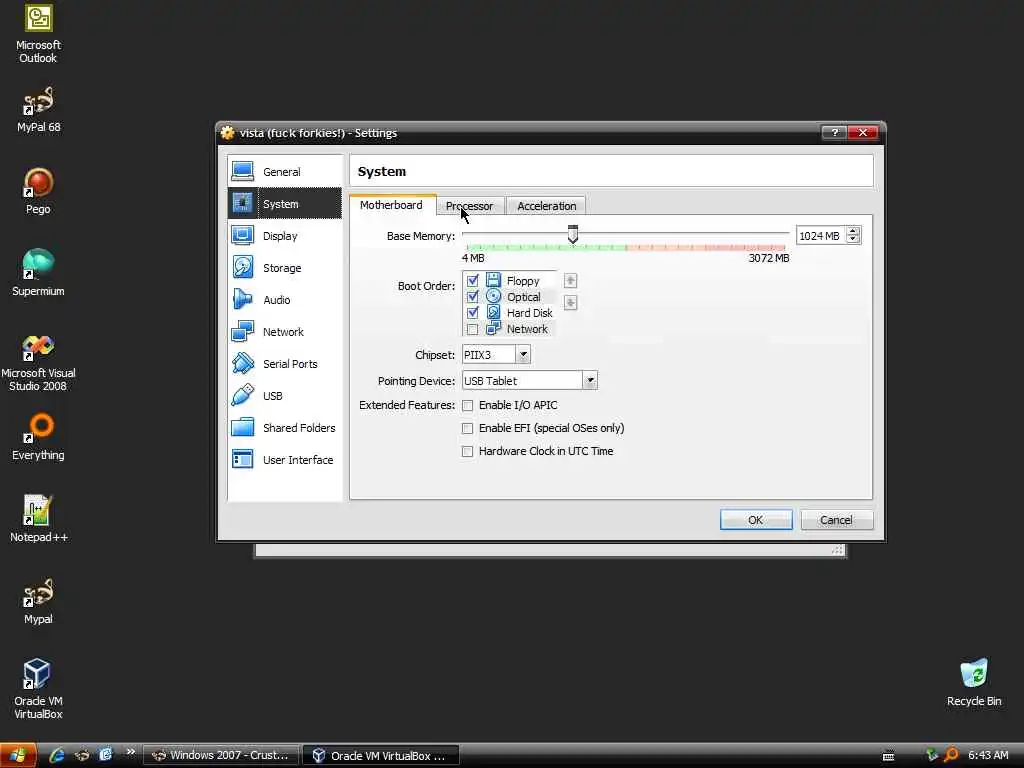Screen dimensions: 1024x768
Task: Open the Audio speaker icon
Action: [242, 300]
